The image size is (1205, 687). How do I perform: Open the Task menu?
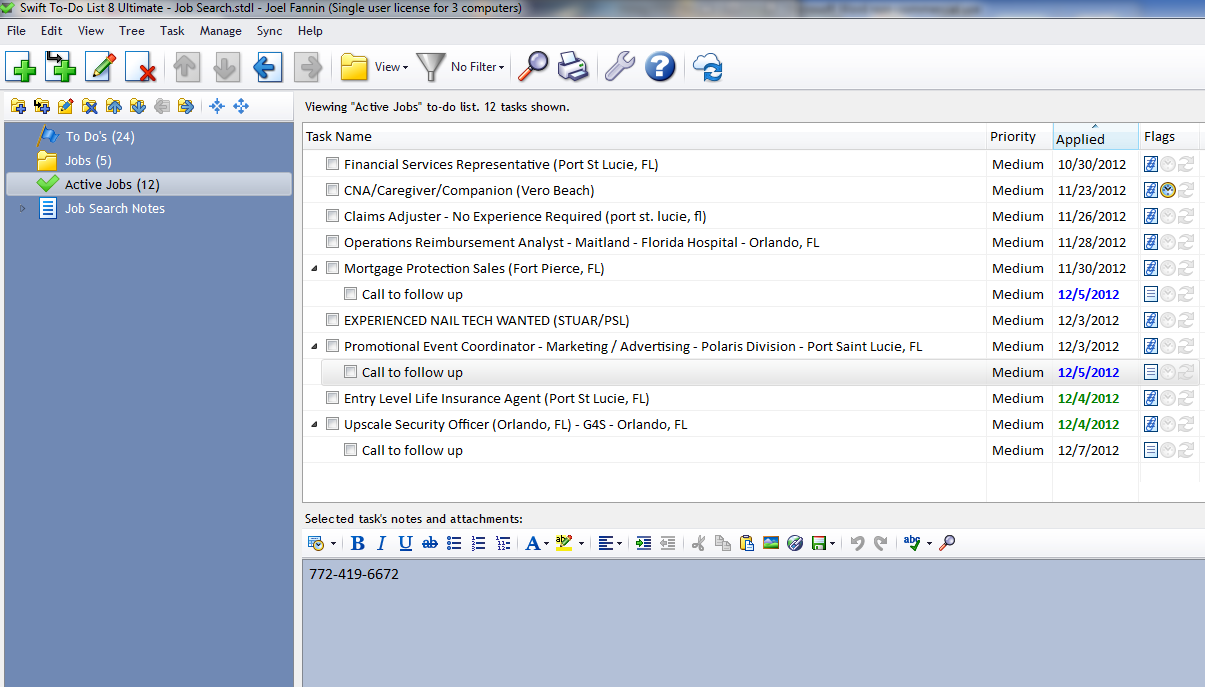pyautogui.click(x=172, y=31)
